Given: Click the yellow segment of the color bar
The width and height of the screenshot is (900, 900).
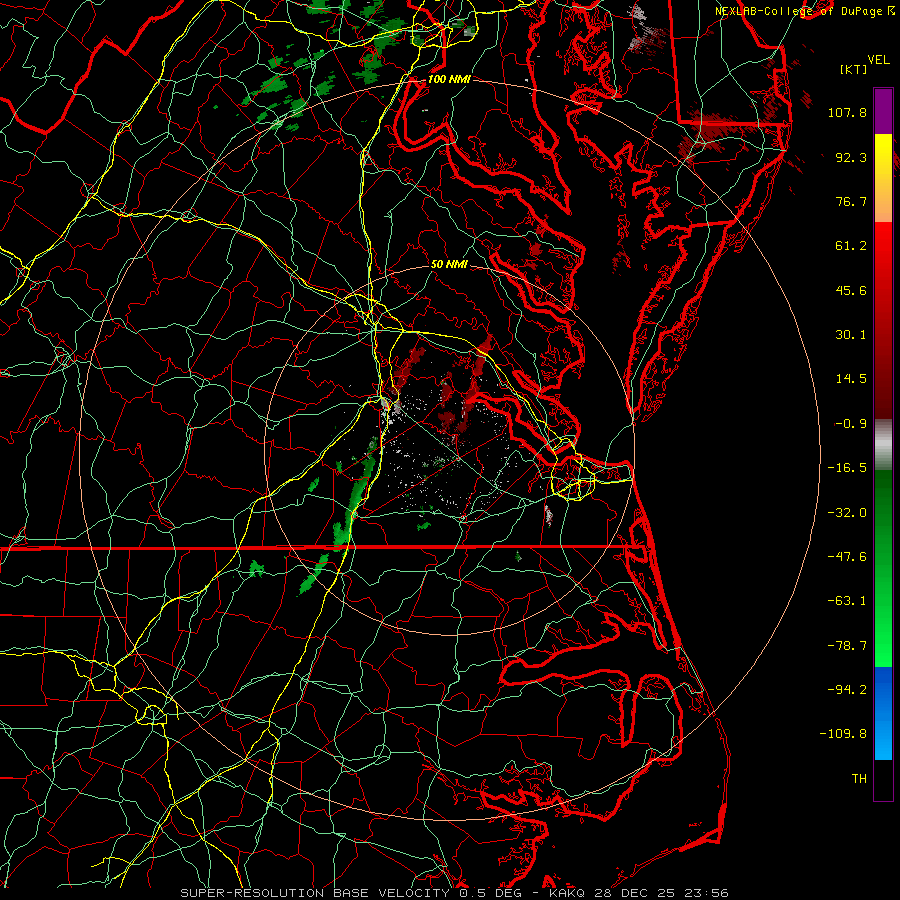Looking at the screenshot, I should [883, 178].
